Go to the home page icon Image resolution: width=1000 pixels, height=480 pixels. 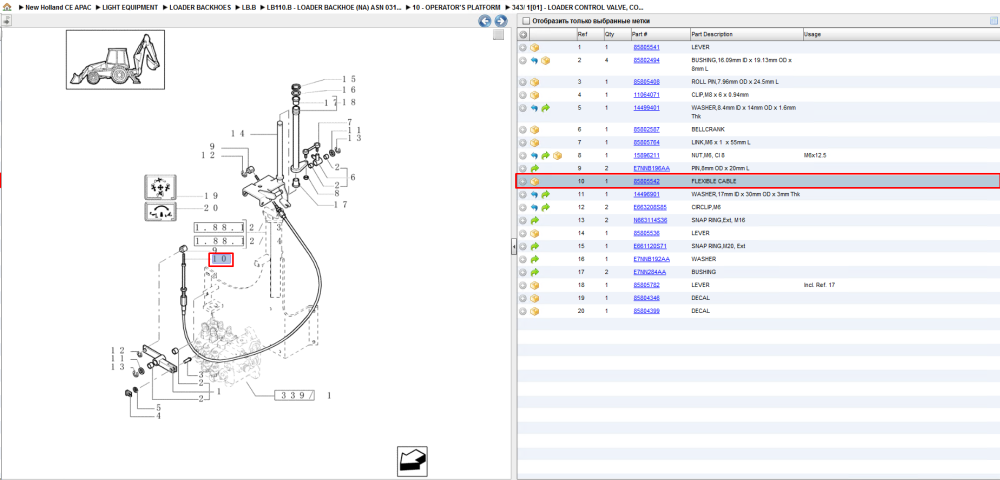point(6,7)
